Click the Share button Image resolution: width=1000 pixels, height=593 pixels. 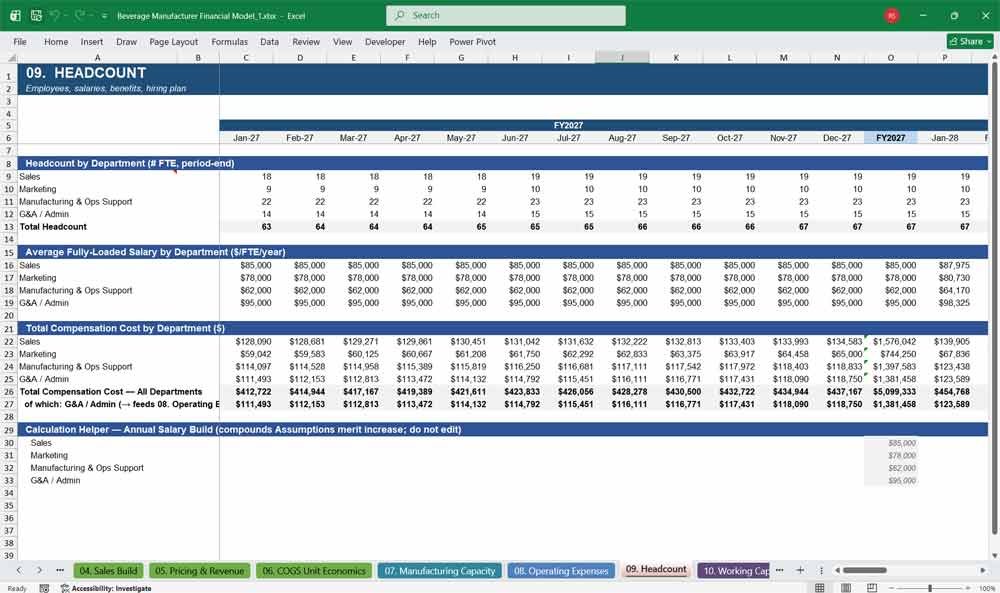[x=970, y=41]
